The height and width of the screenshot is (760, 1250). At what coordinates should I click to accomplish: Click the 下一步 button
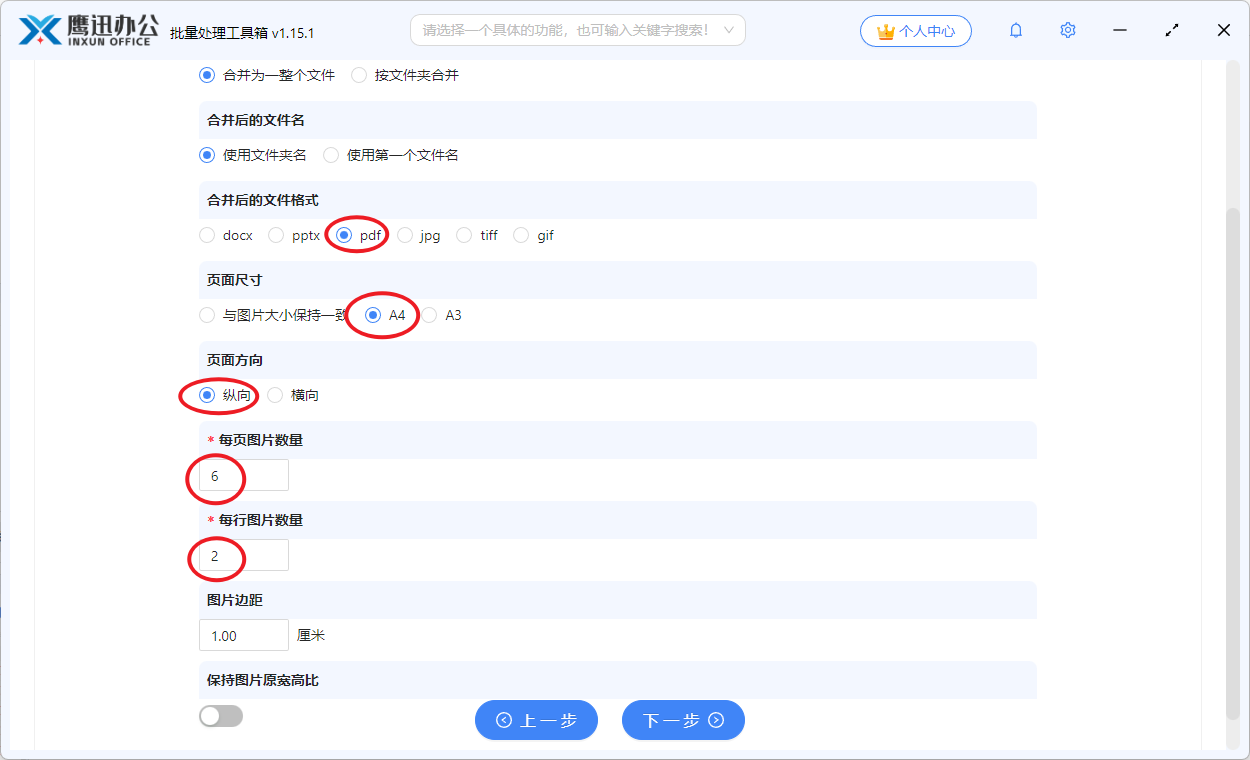[683, 720]
